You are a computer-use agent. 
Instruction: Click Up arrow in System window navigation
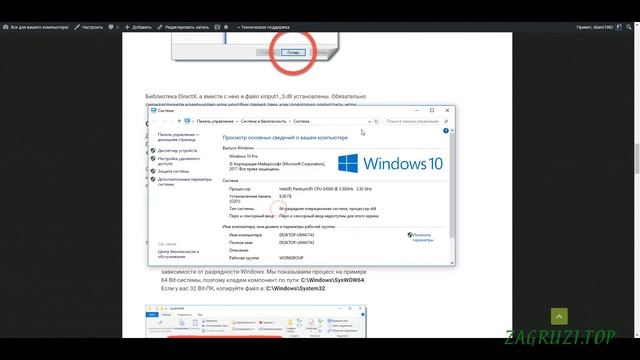[x=179, y=121]
